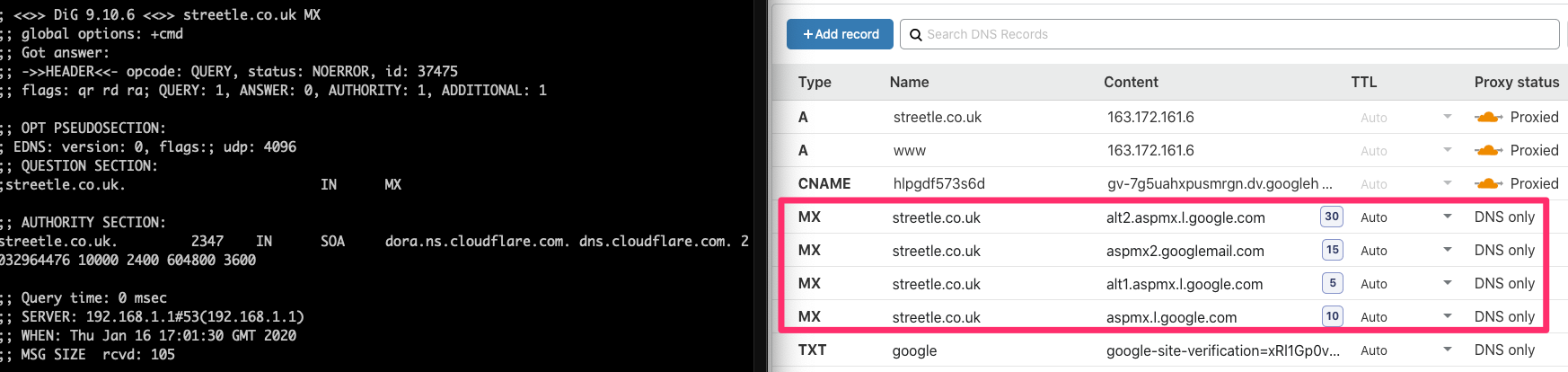Sort by the Type column header
Screen dimensions: 1568x372
click(x=815, y=82)
